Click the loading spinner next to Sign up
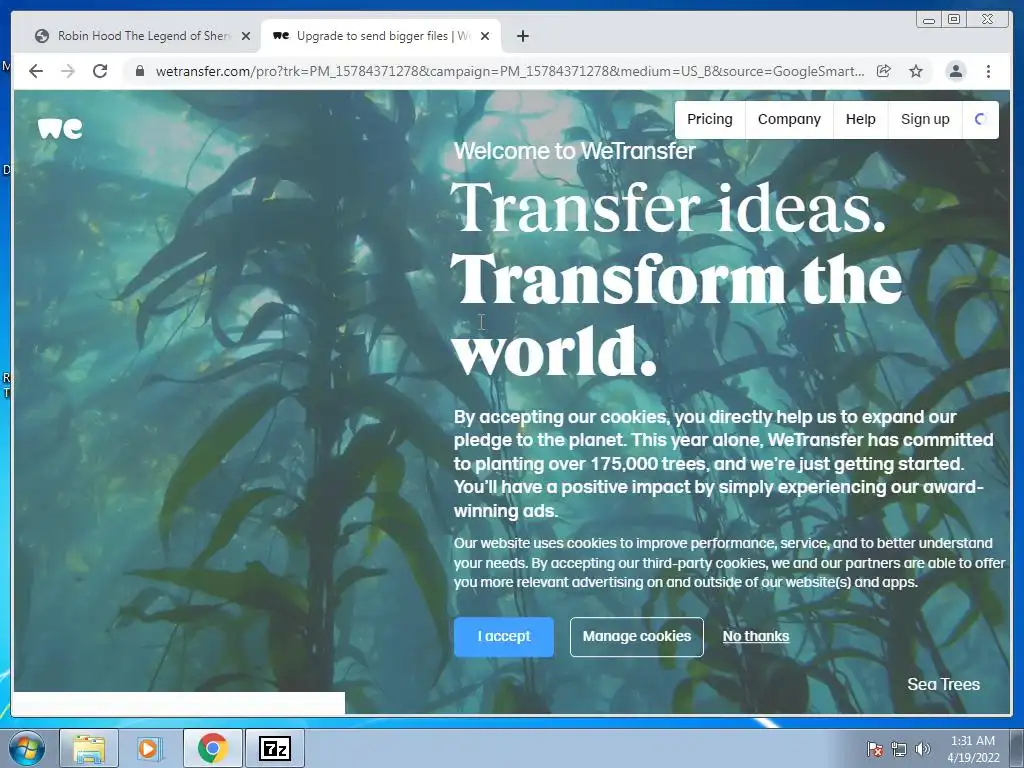 tap(980, 120)
